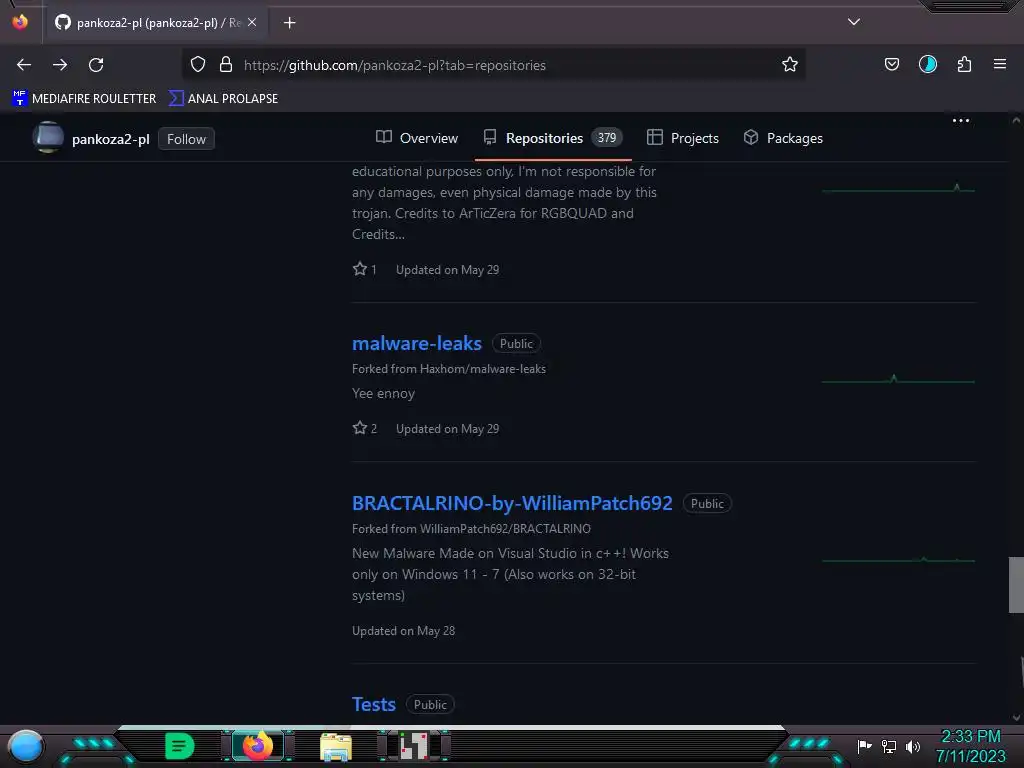The image size is (1024, 768).
Task: Open the tracking protection shield icon
Action: 198,64
